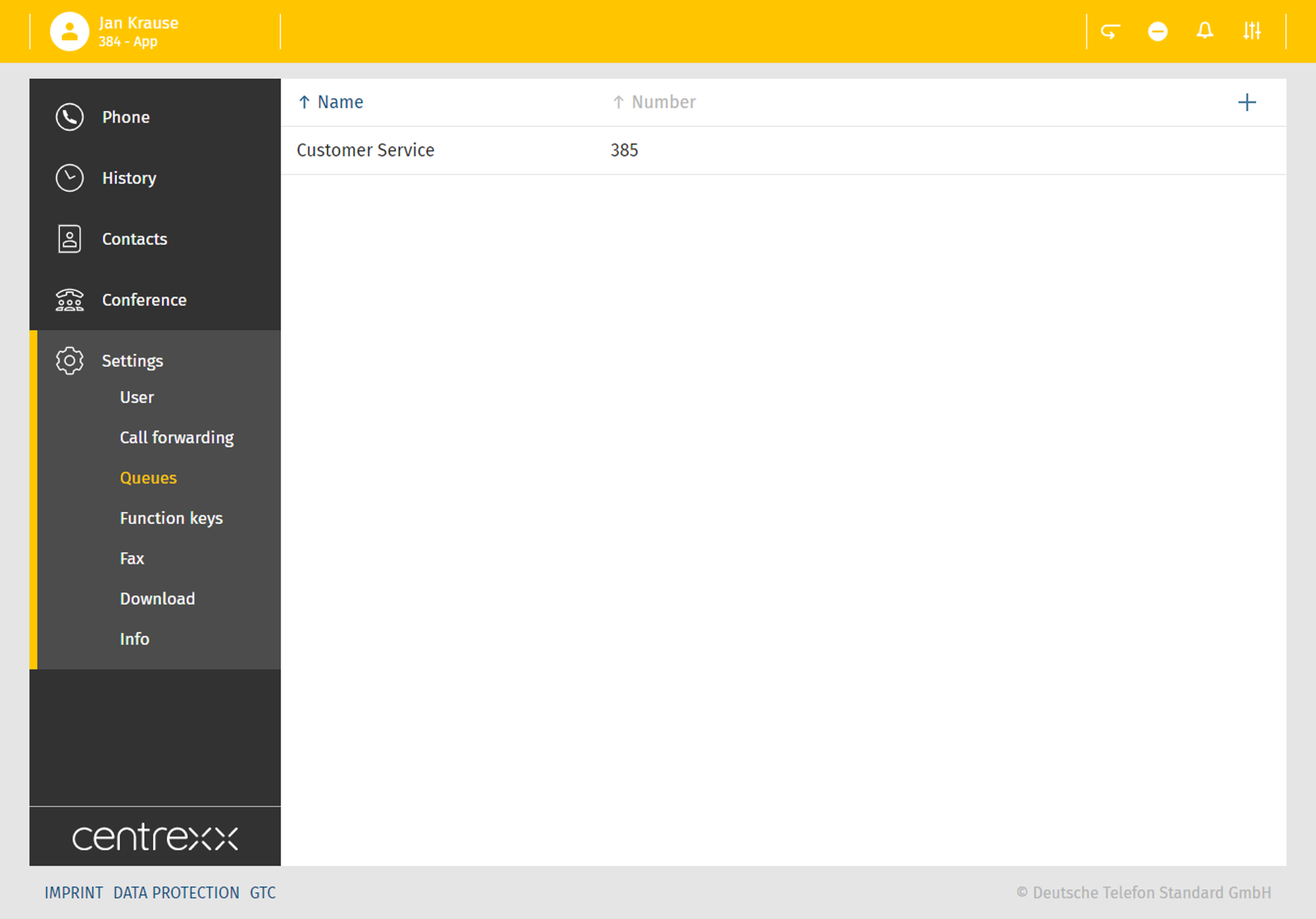1316x919 pixels.
Task: Open the History clock menu item
Action: click(129, 178)
